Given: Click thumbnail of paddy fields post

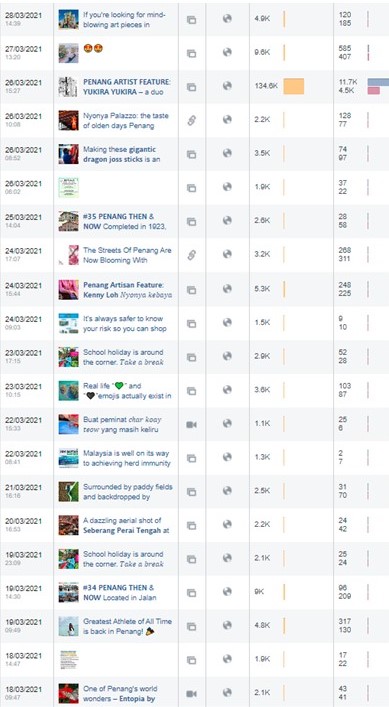Looking at the screenshot, I should pyautogui.click(x=69, y=491).
